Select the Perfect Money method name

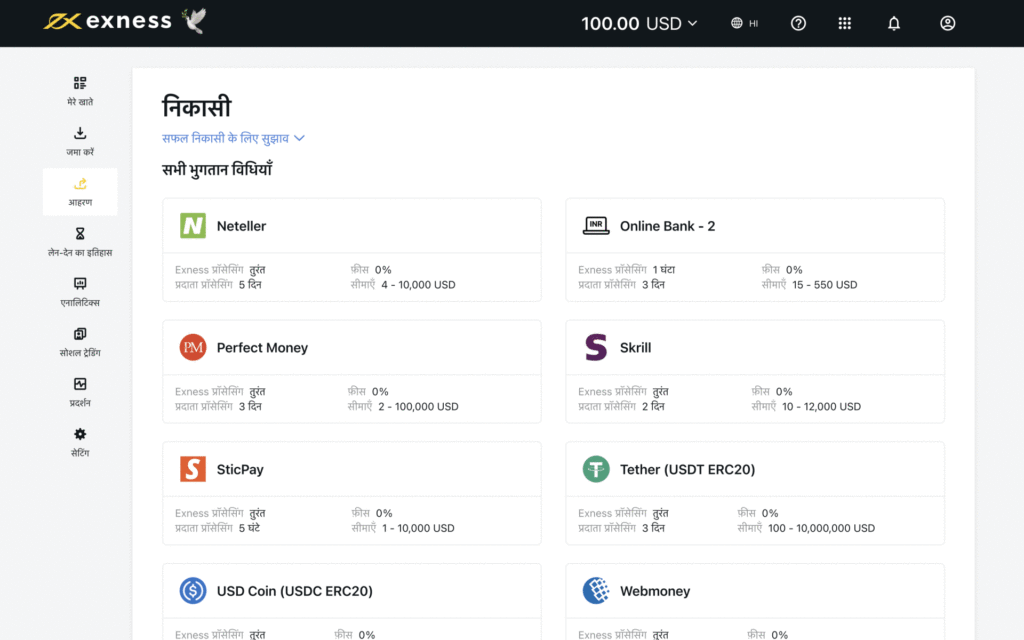(262, 347)
